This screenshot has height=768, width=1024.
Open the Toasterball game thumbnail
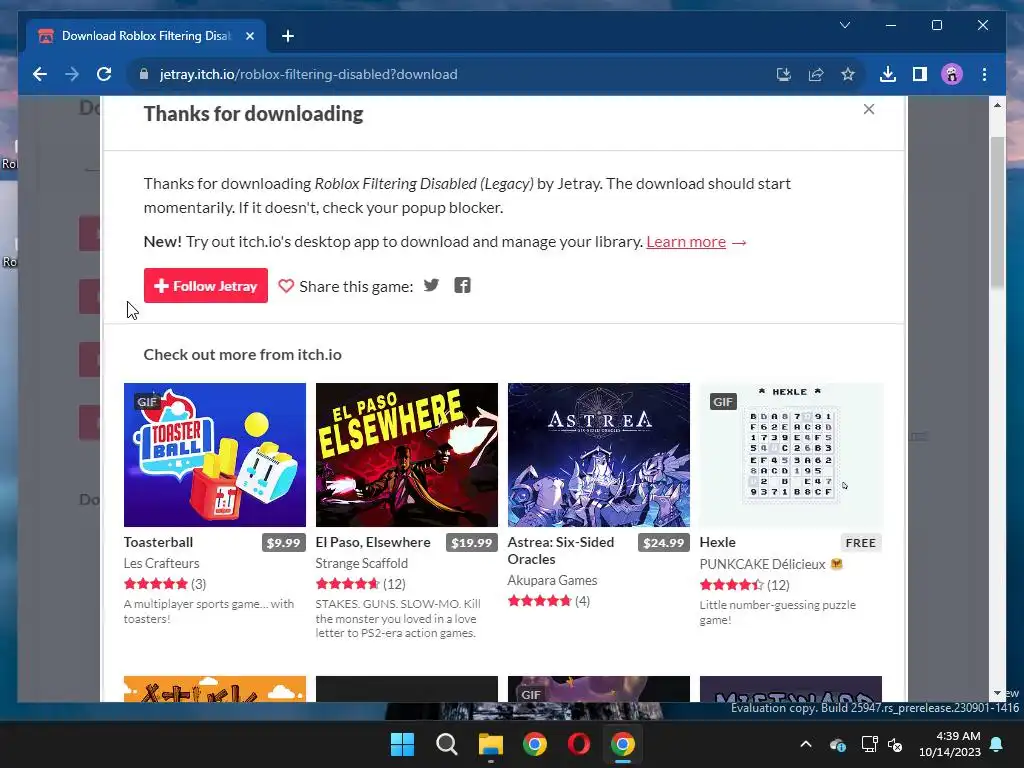(x=215, y=455)
